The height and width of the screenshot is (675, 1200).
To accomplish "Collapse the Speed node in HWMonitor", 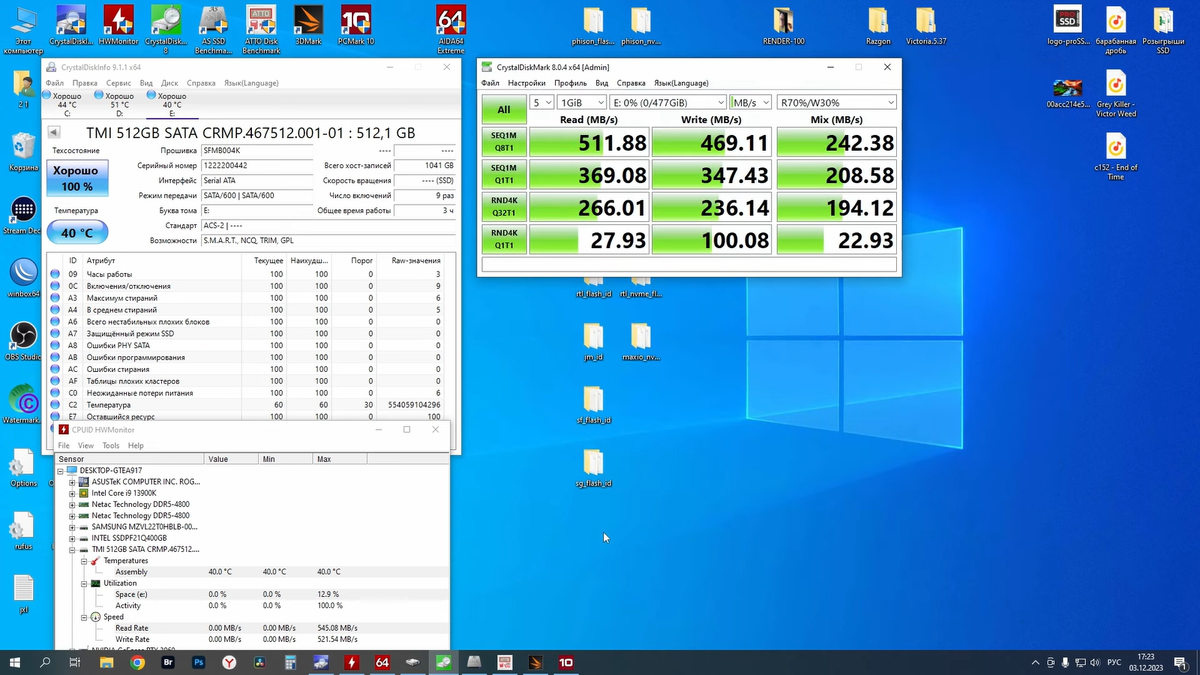I will [84, 617].
